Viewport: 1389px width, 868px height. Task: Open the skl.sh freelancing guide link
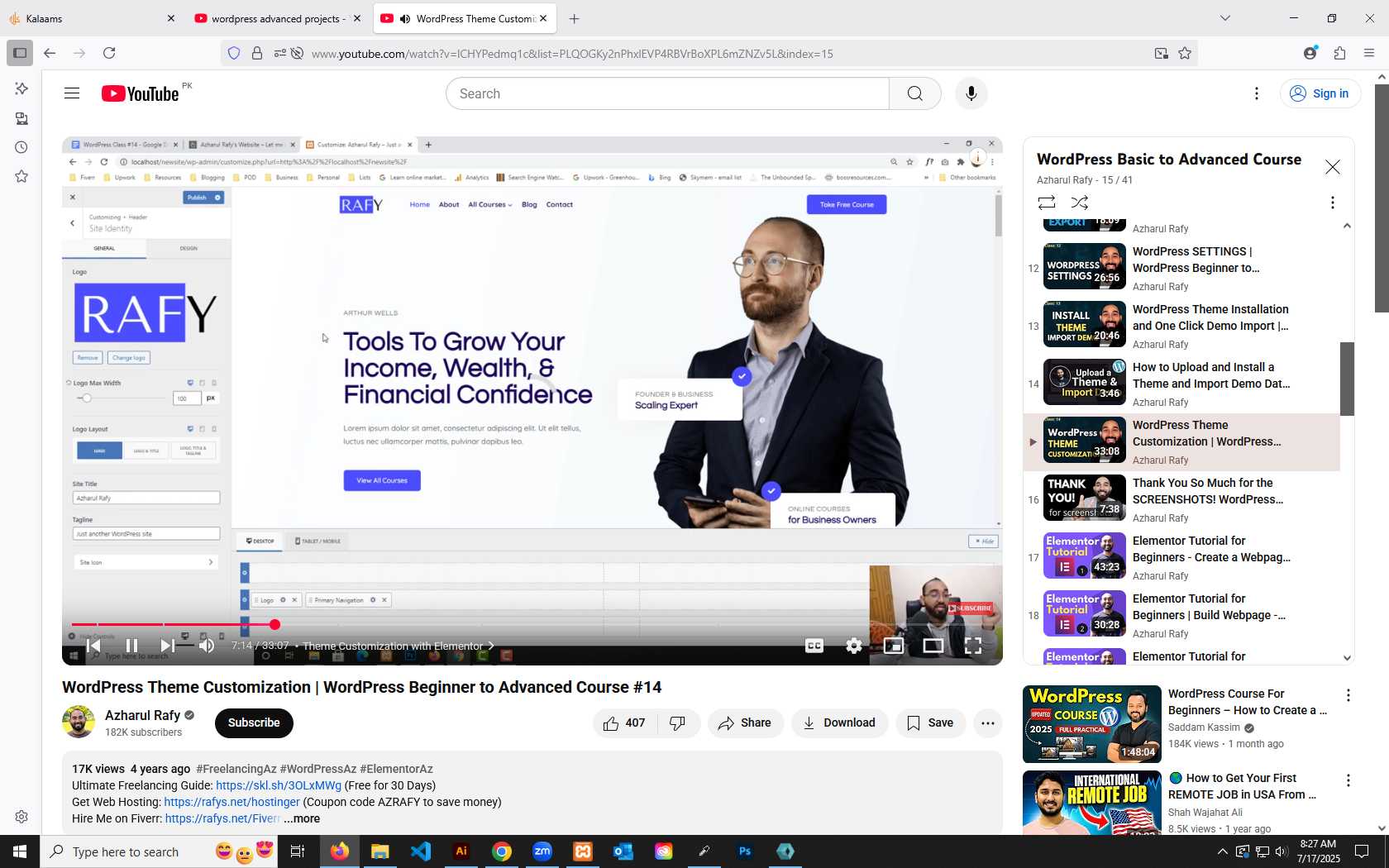279,785
